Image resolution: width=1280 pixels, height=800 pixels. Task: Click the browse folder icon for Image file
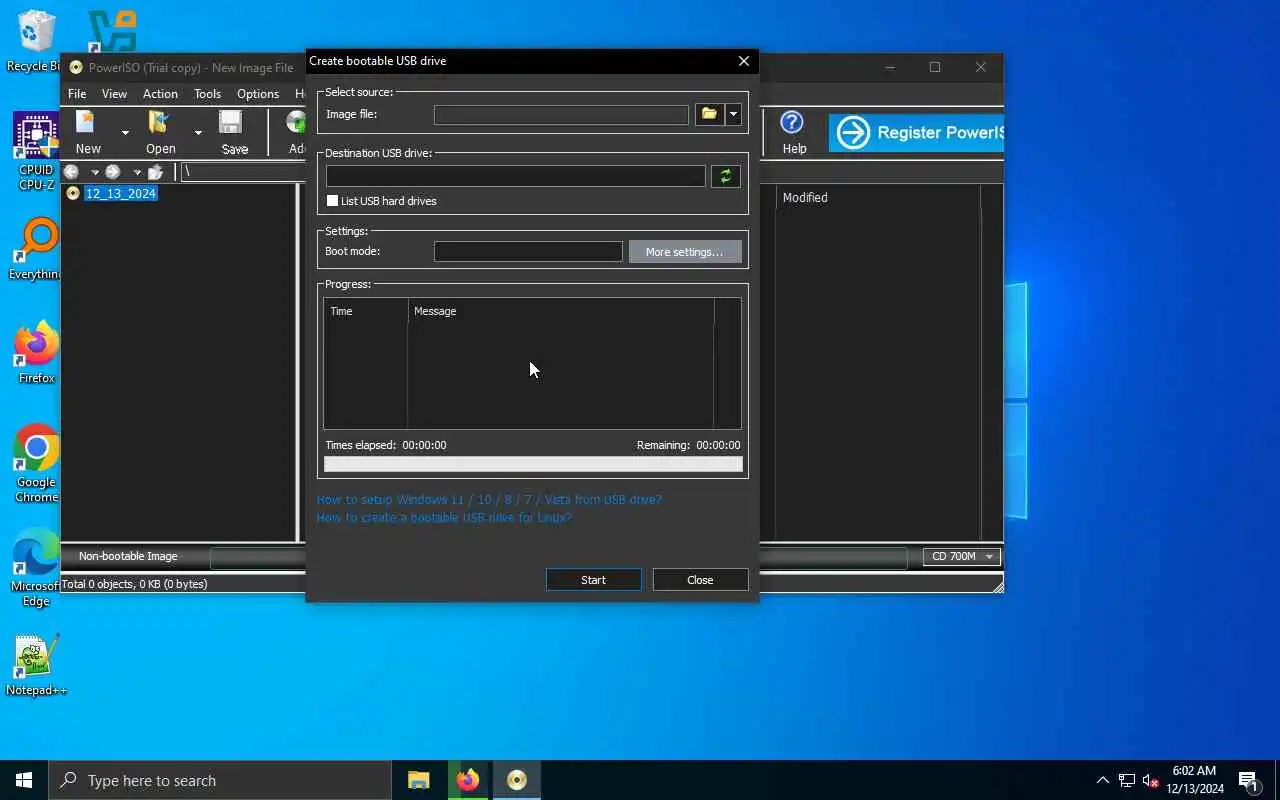[x=709, y=114]
